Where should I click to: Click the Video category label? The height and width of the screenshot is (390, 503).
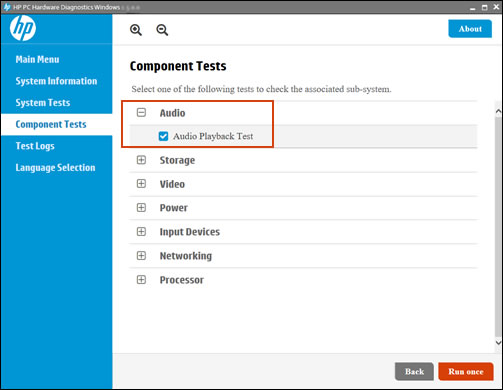pos(172,184)
